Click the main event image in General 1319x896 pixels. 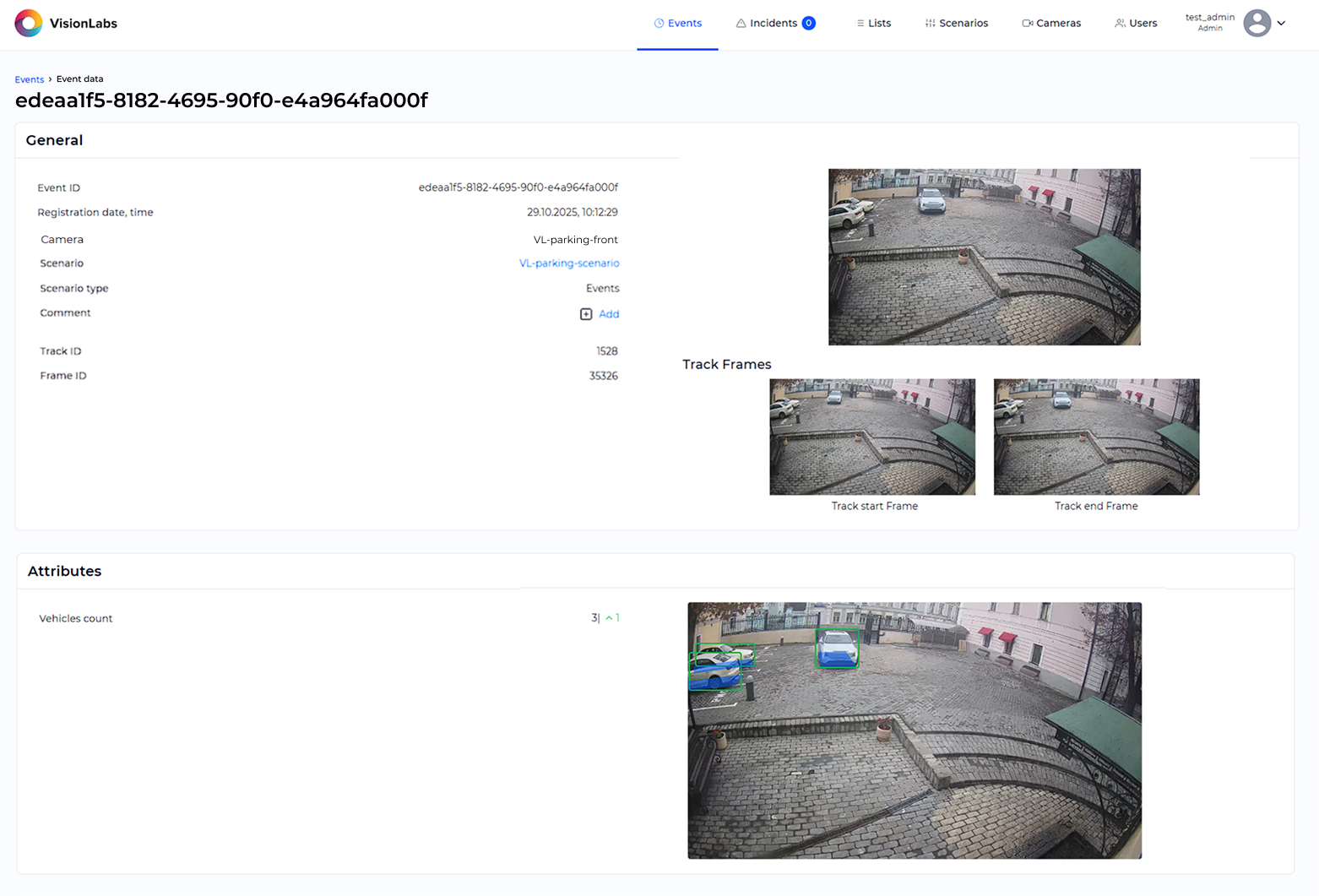click(x=984, y=257)
